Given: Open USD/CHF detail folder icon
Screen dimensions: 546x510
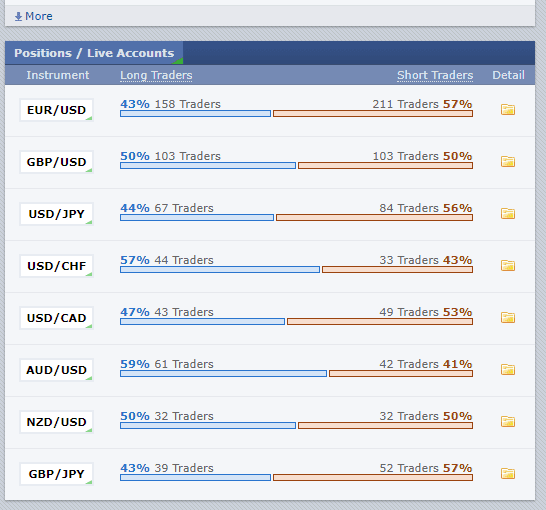Looking at the screenshot, I should click(508, 266).
